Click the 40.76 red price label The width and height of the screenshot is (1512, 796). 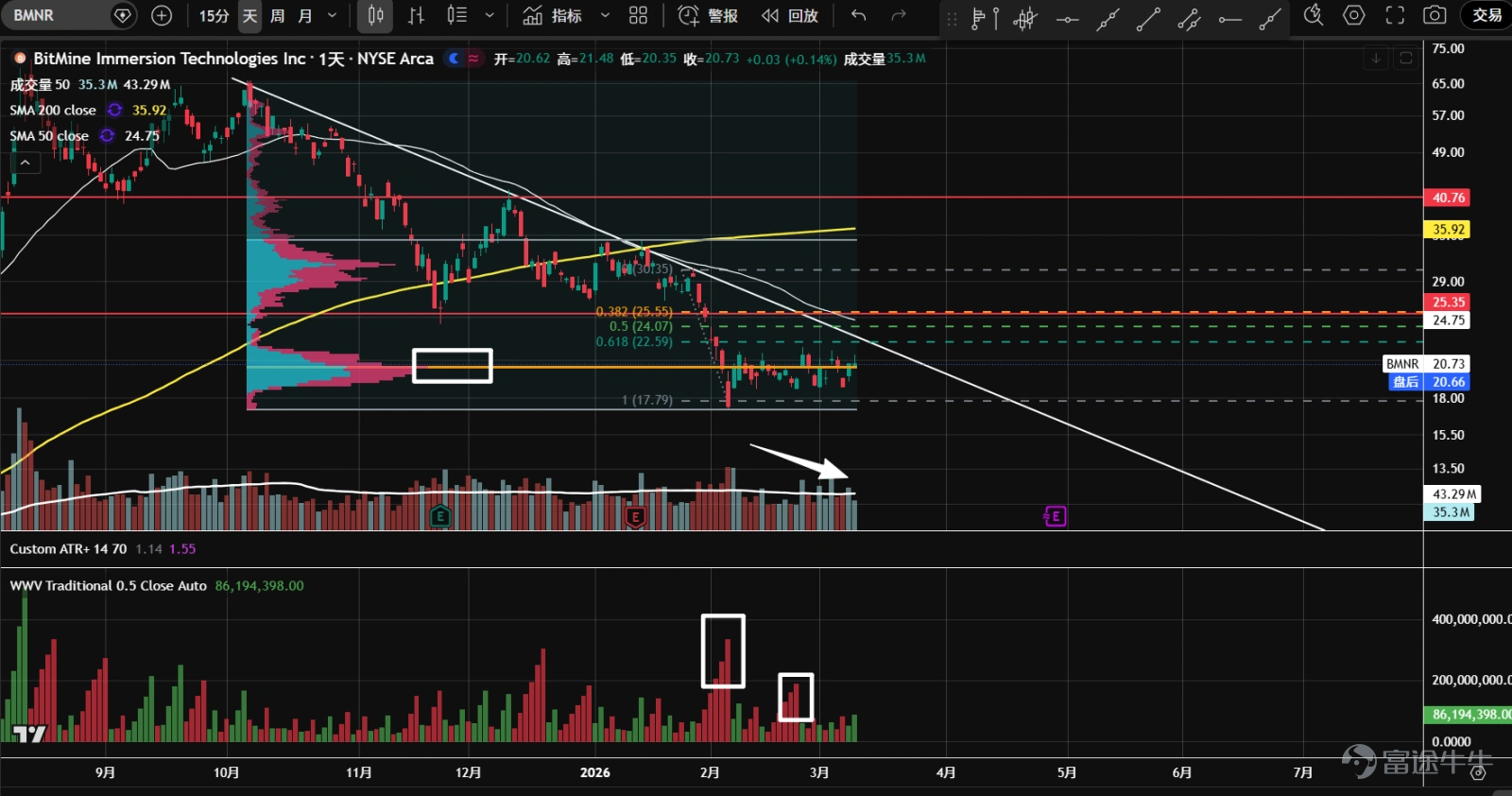1448,198
